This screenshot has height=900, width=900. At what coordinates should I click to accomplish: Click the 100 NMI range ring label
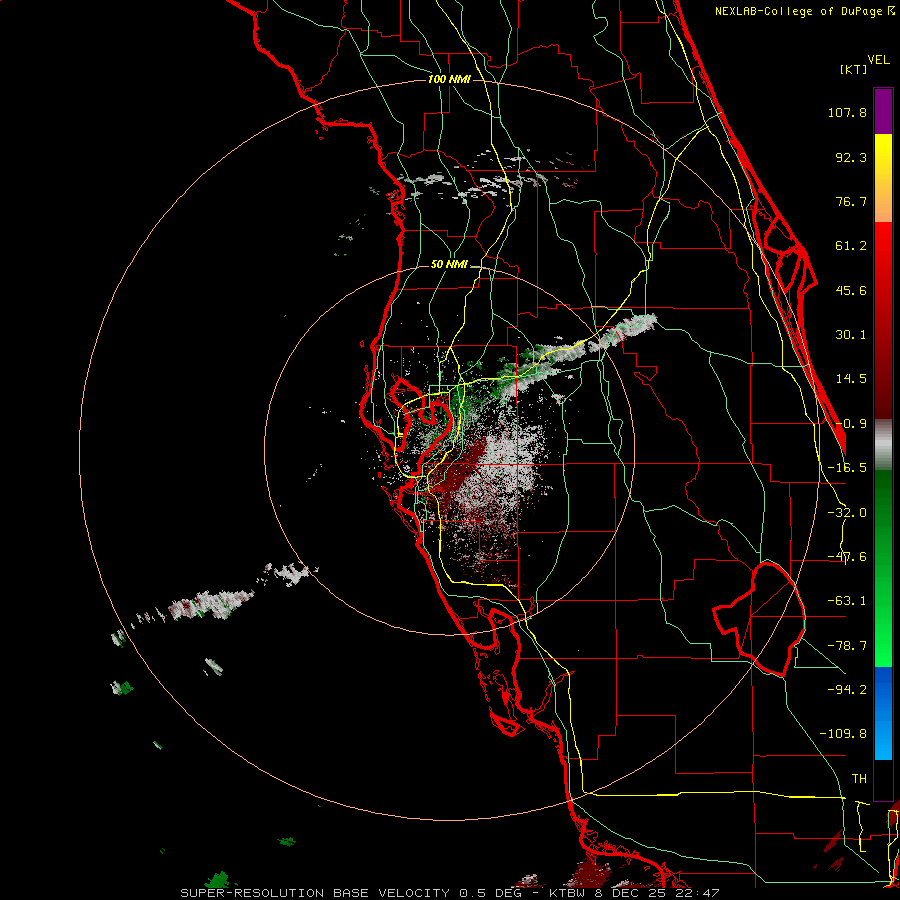coord(449,79)
